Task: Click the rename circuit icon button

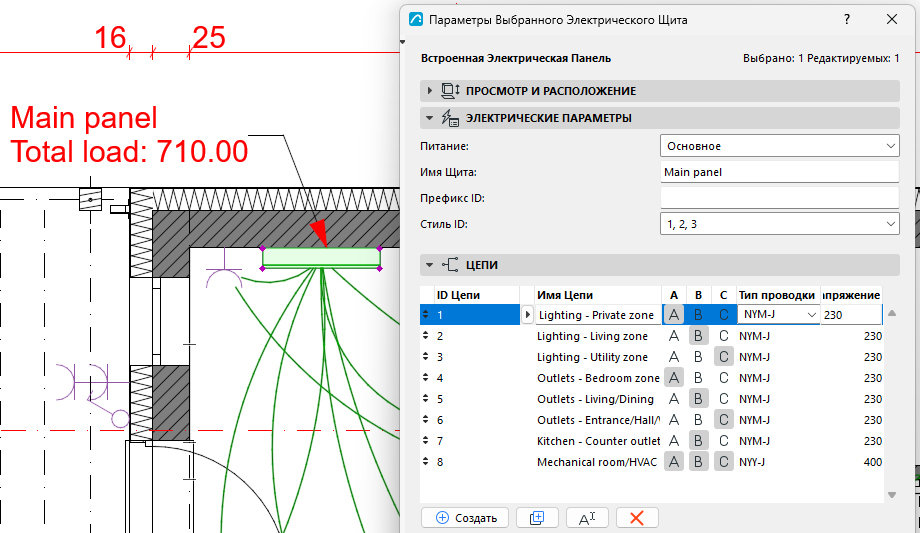Action: coord(587,518)
